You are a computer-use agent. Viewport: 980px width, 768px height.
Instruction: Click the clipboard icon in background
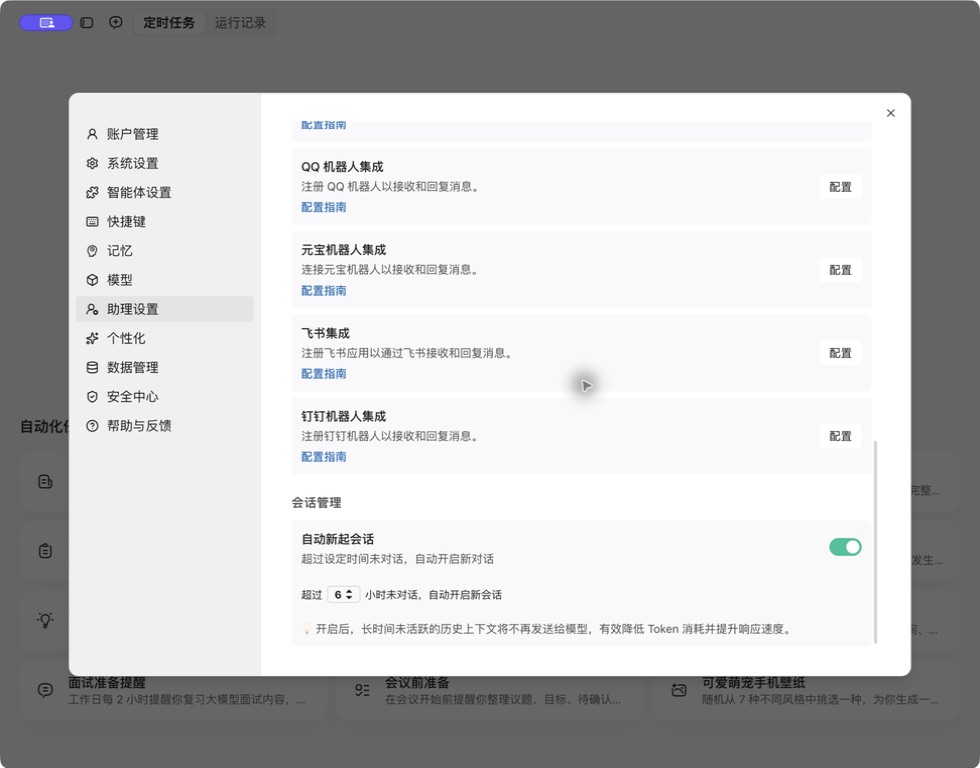pos(46,551)
